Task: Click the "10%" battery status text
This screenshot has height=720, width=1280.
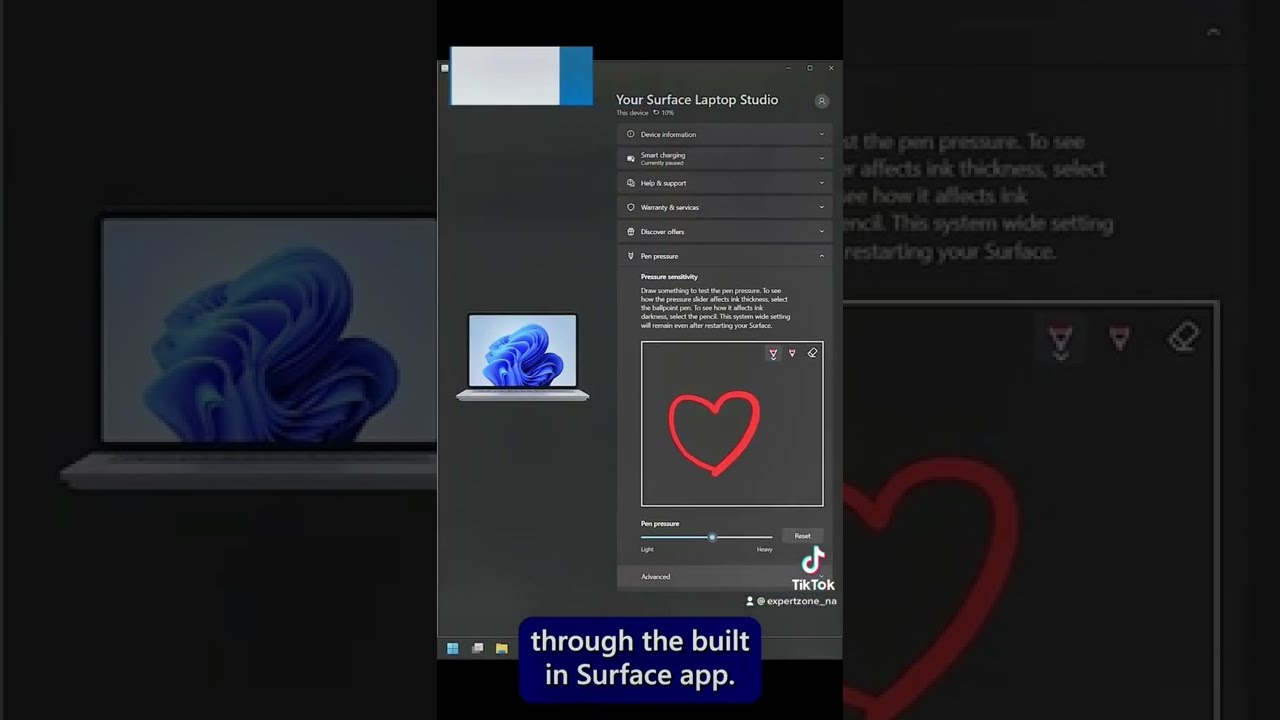Action: click(667, 113)
